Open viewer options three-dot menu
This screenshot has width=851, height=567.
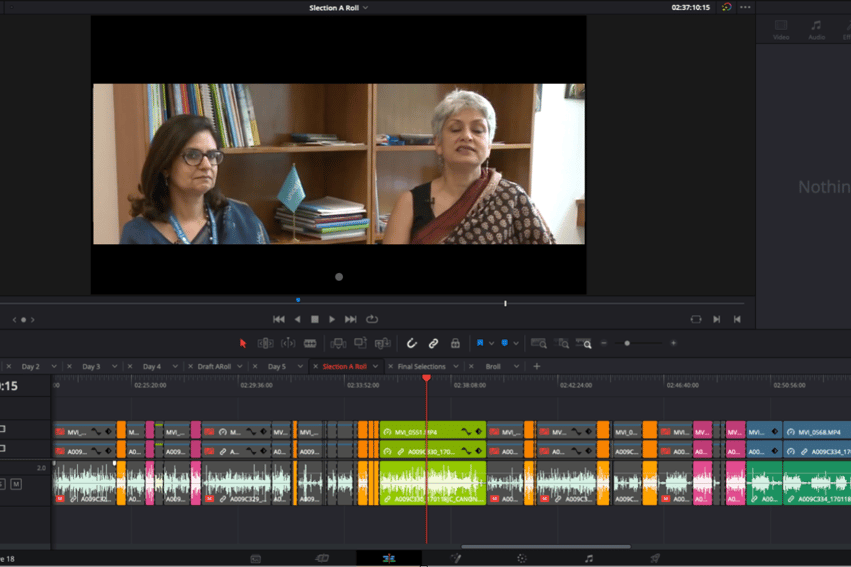click(745, 8)
